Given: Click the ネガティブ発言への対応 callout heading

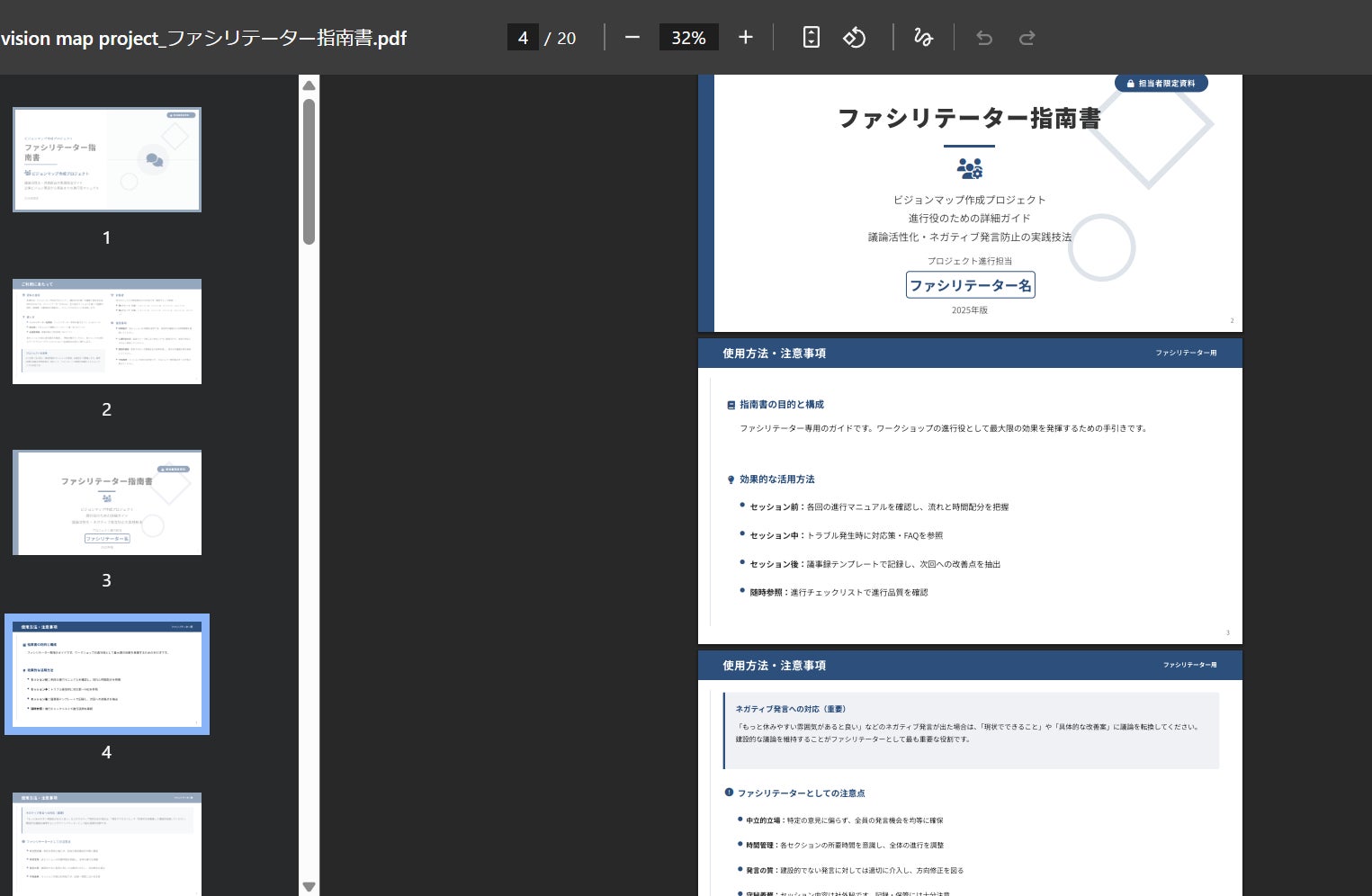Looking at the screenshot, I should (791, 709).
